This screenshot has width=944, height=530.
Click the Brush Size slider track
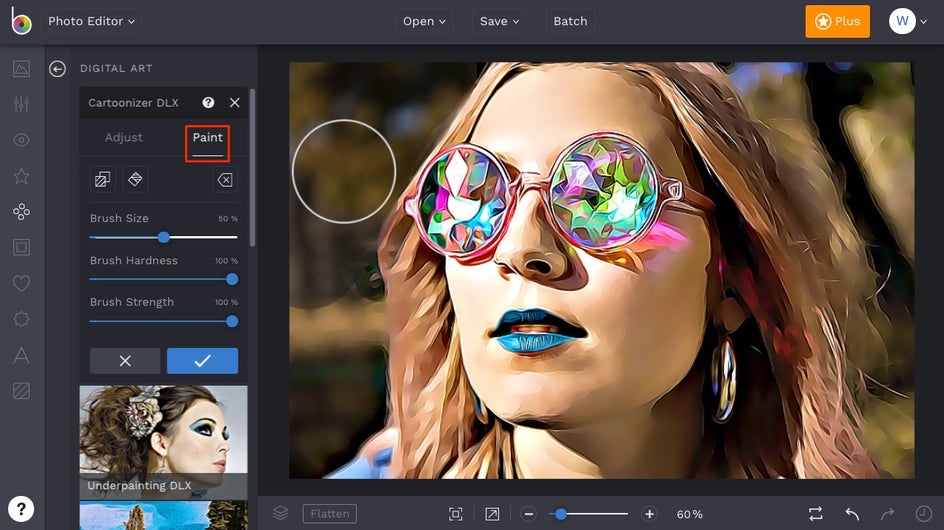tap(200, 238)
